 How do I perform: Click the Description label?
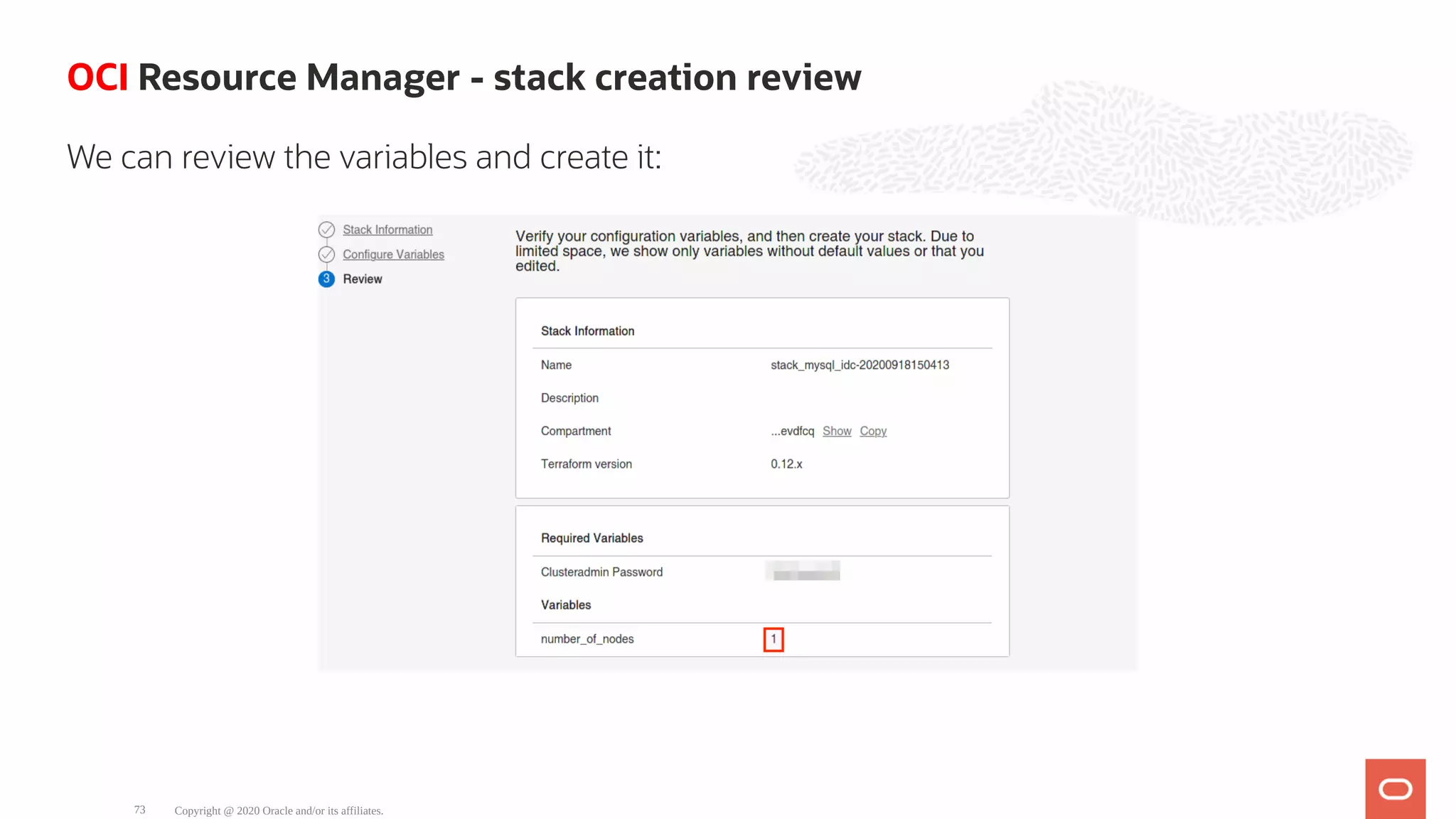pyautogui.click(x=569, y=398)
